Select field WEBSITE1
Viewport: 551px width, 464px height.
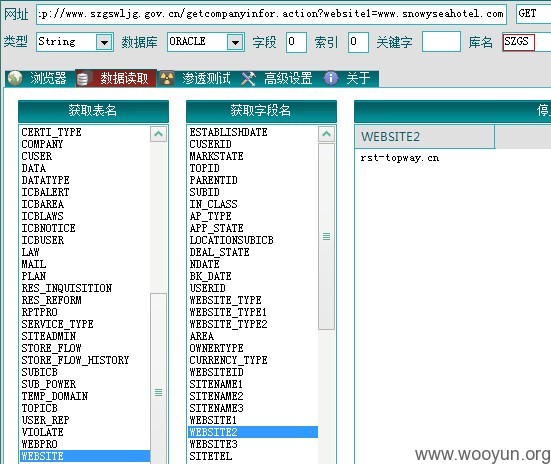click(x=213, y=420)
